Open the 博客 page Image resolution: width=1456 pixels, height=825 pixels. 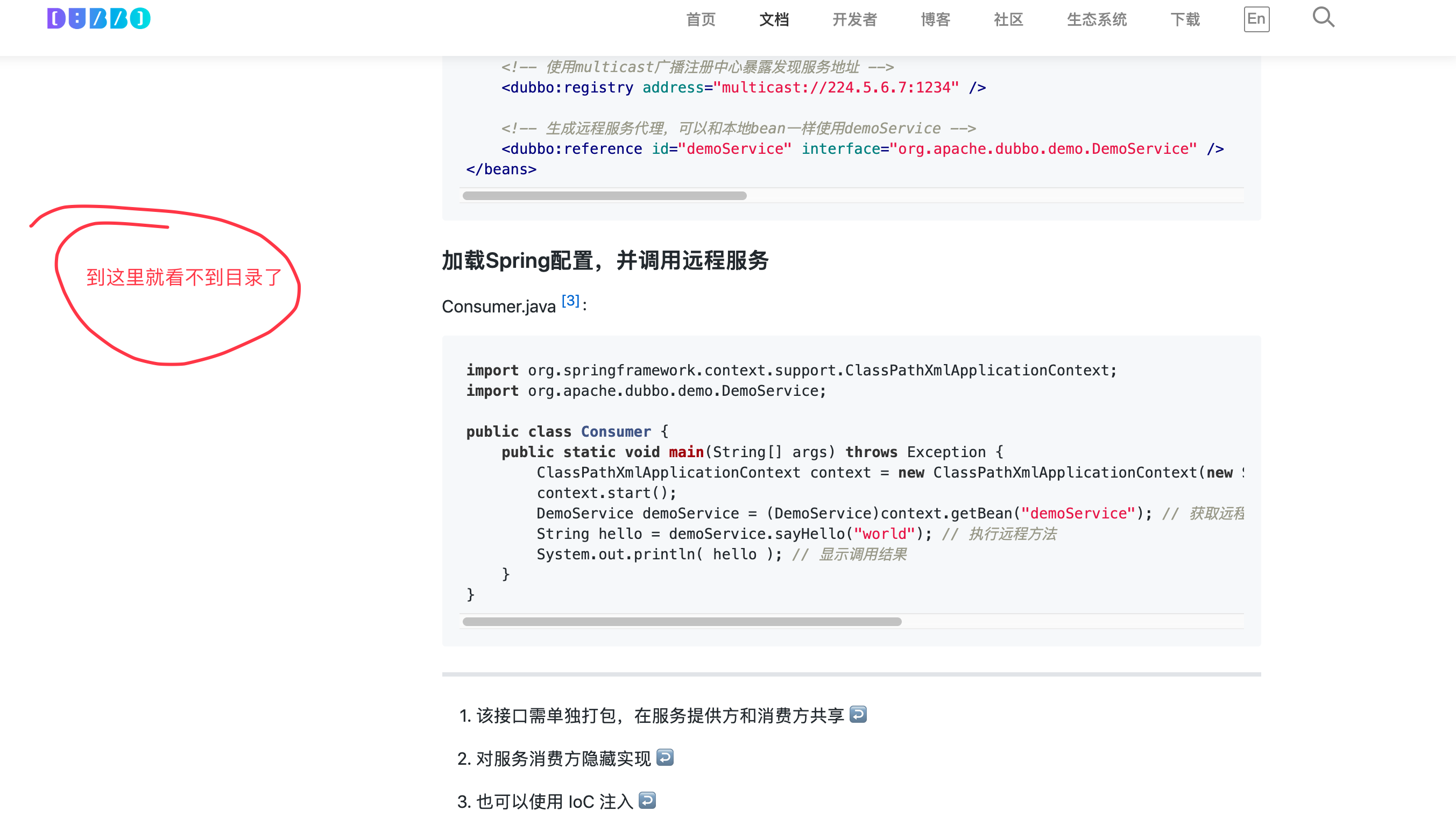pyautogui.click(x=935, y=20)
